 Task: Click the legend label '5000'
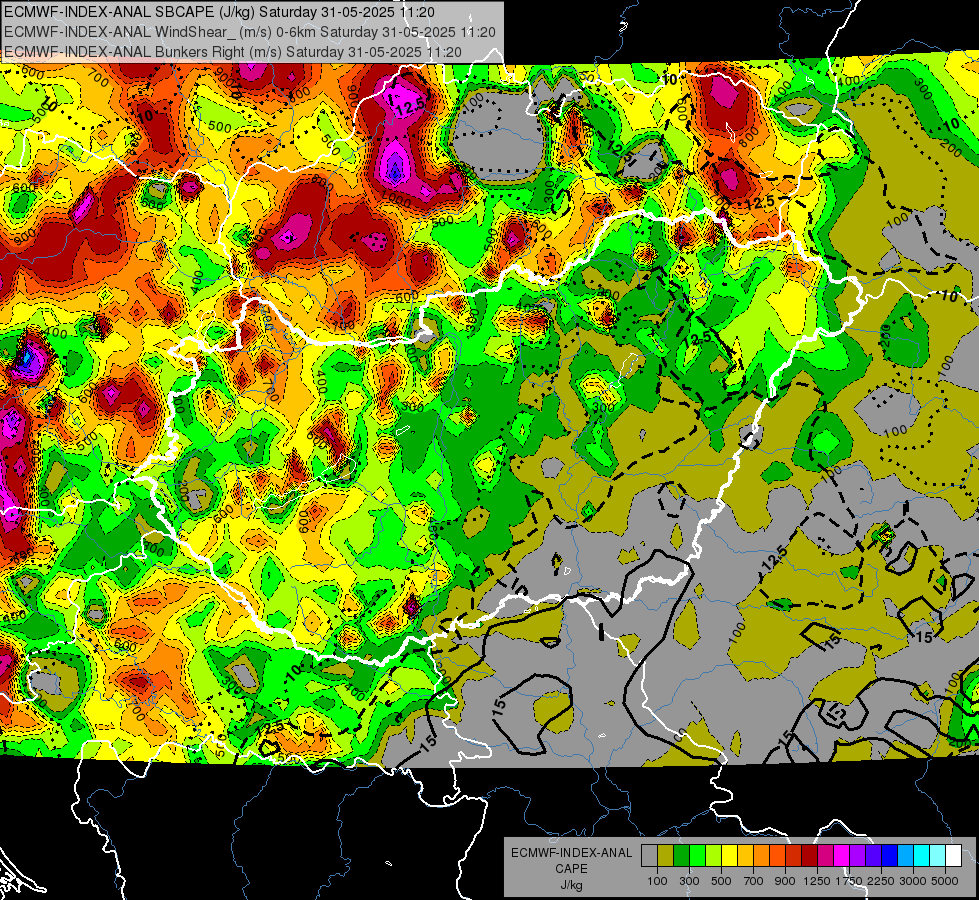(945, 881)
